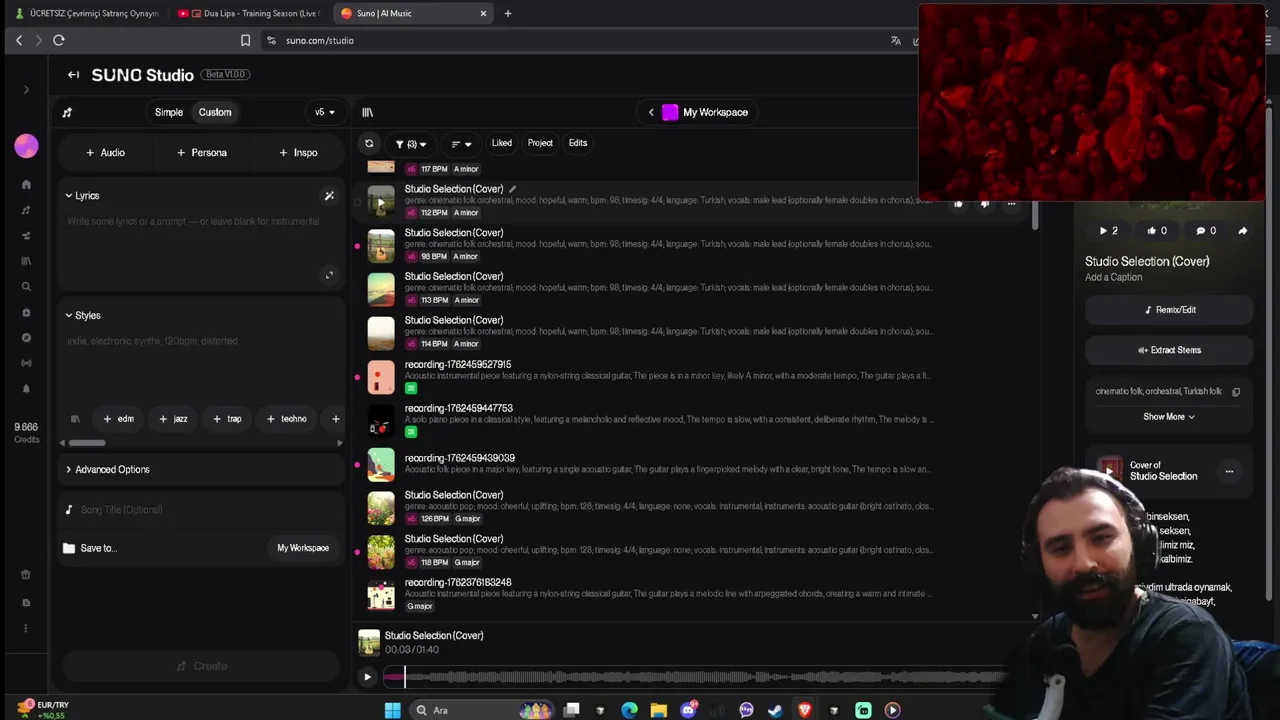Click Extract Stems

pyautogui.click(x=1169, y=350)
